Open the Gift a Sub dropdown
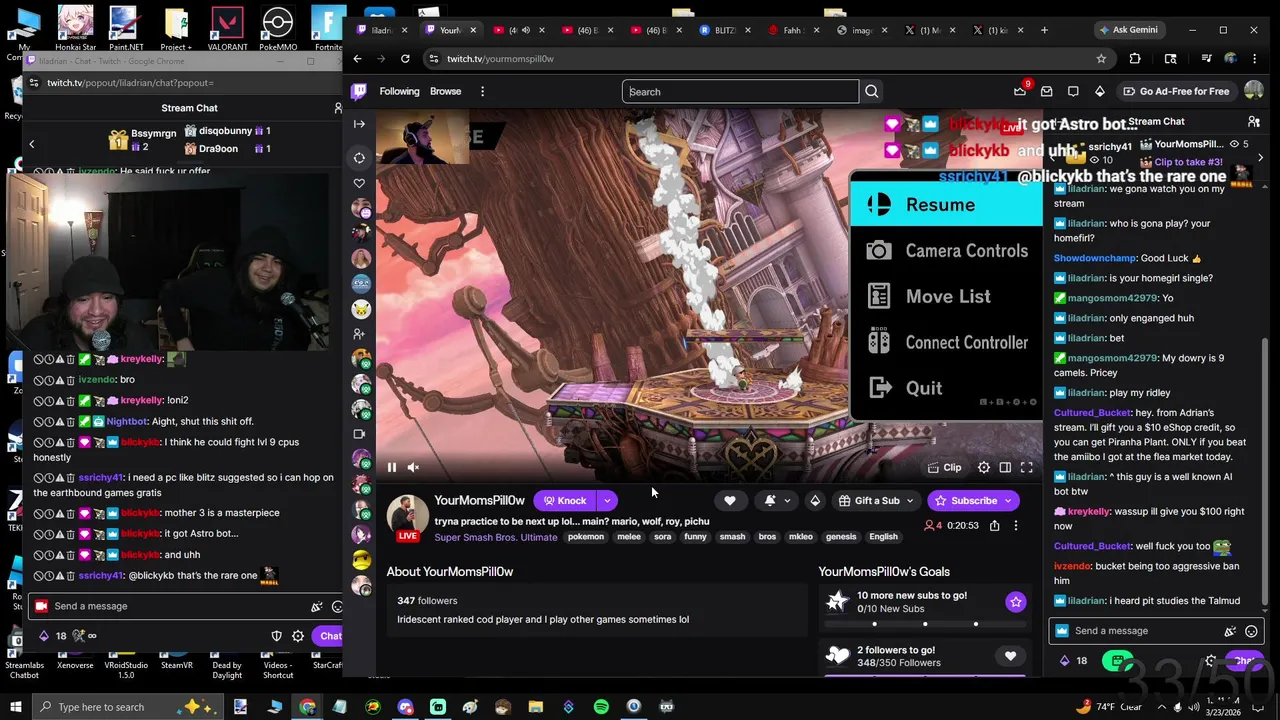Screen dimensions: 1280x720 (x=876, y=500)
